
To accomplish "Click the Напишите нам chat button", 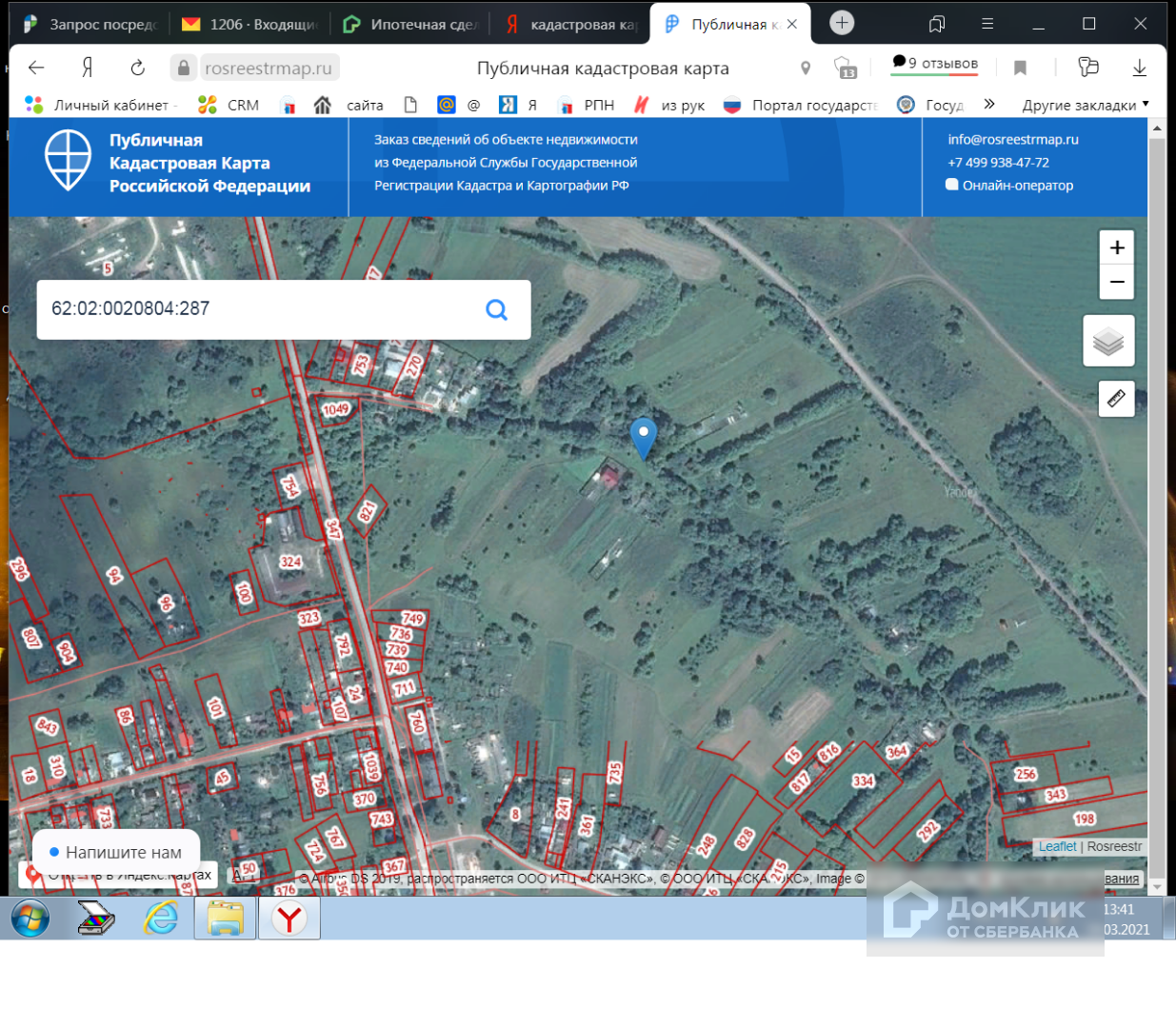I will 116,852.
